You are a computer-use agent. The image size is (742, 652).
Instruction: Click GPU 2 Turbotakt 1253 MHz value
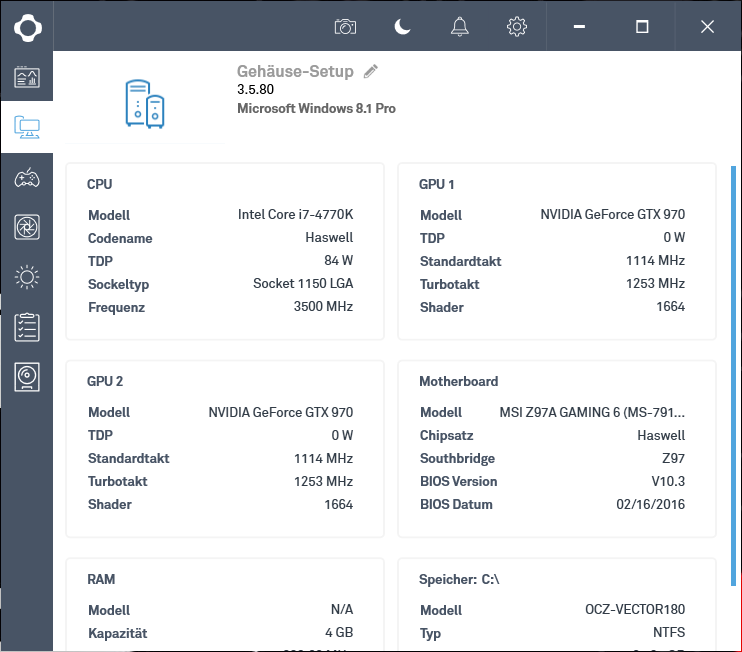pos(323,481)
